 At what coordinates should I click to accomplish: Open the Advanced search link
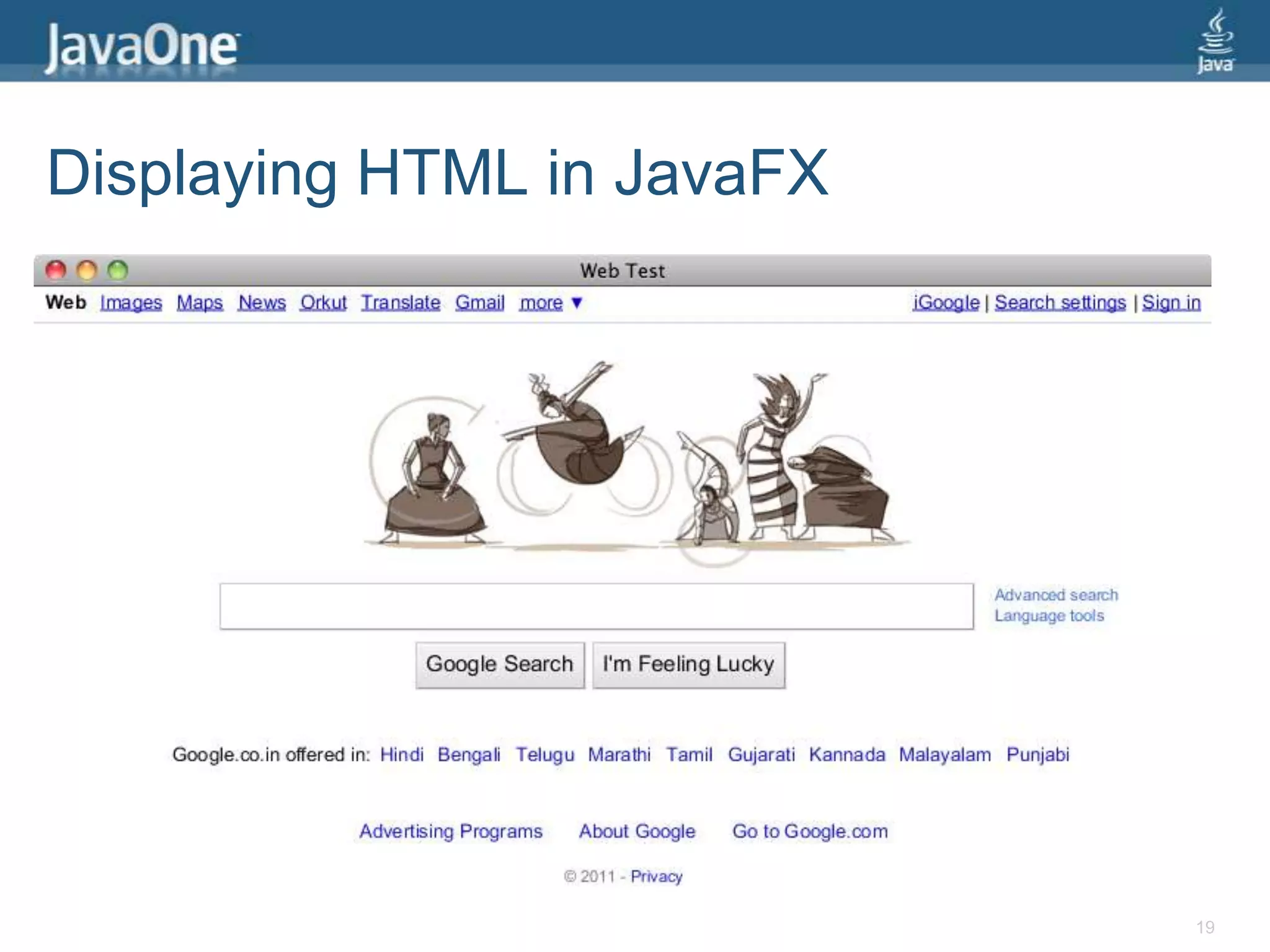coord(1056,595)
